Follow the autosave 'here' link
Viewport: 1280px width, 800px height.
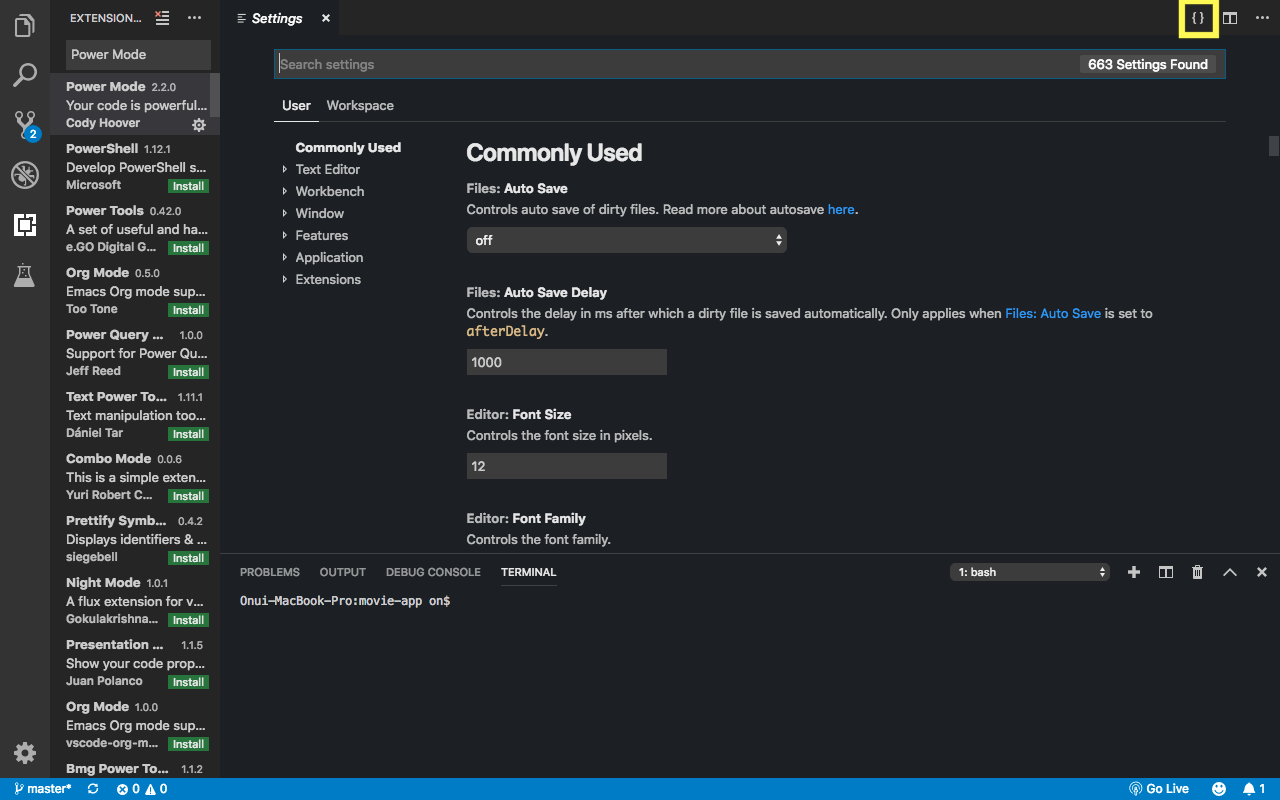tap(841, 209)
